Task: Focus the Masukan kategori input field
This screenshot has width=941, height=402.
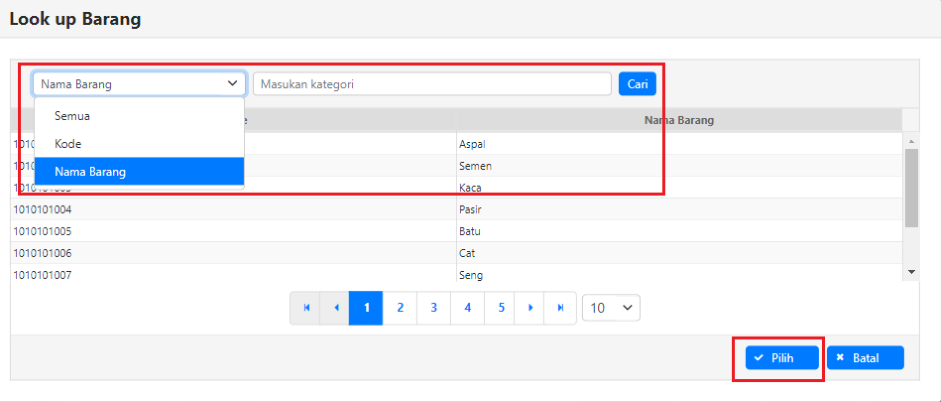Action: (431, 84)
